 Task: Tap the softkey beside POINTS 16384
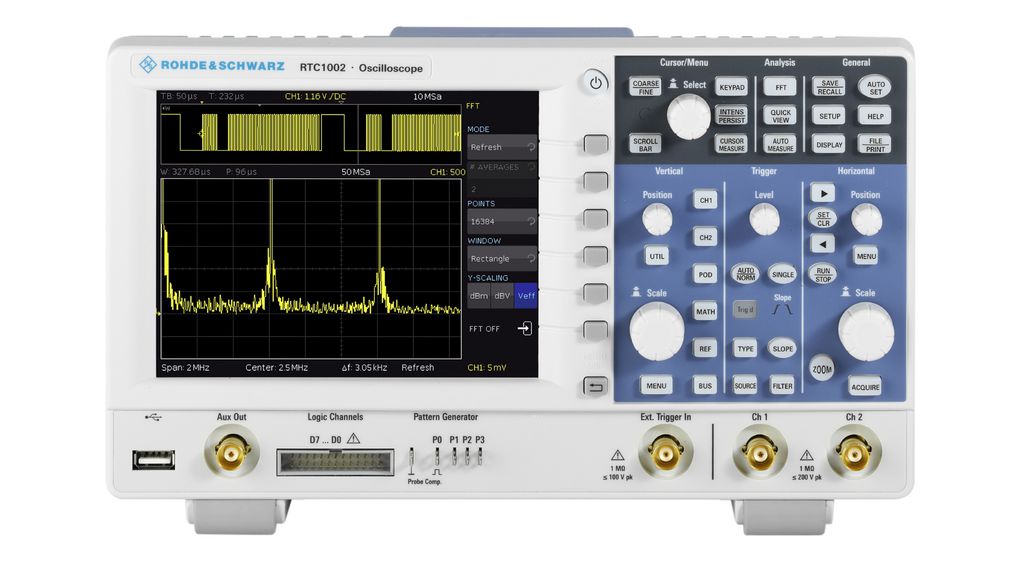[595, 218]
